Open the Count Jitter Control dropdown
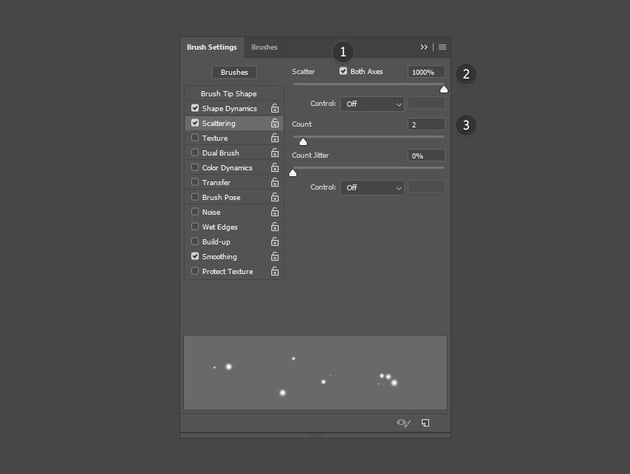The width and height of the screenshot is (630, 474). point(372,188)
